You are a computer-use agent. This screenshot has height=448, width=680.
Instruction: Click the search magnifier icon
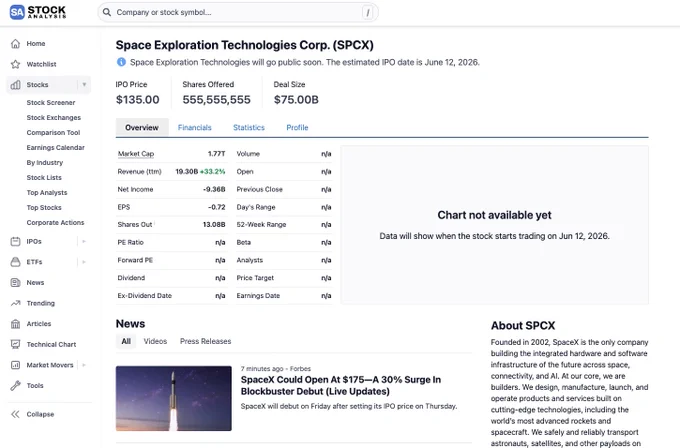pyautogui.click(x=107, y=12)
